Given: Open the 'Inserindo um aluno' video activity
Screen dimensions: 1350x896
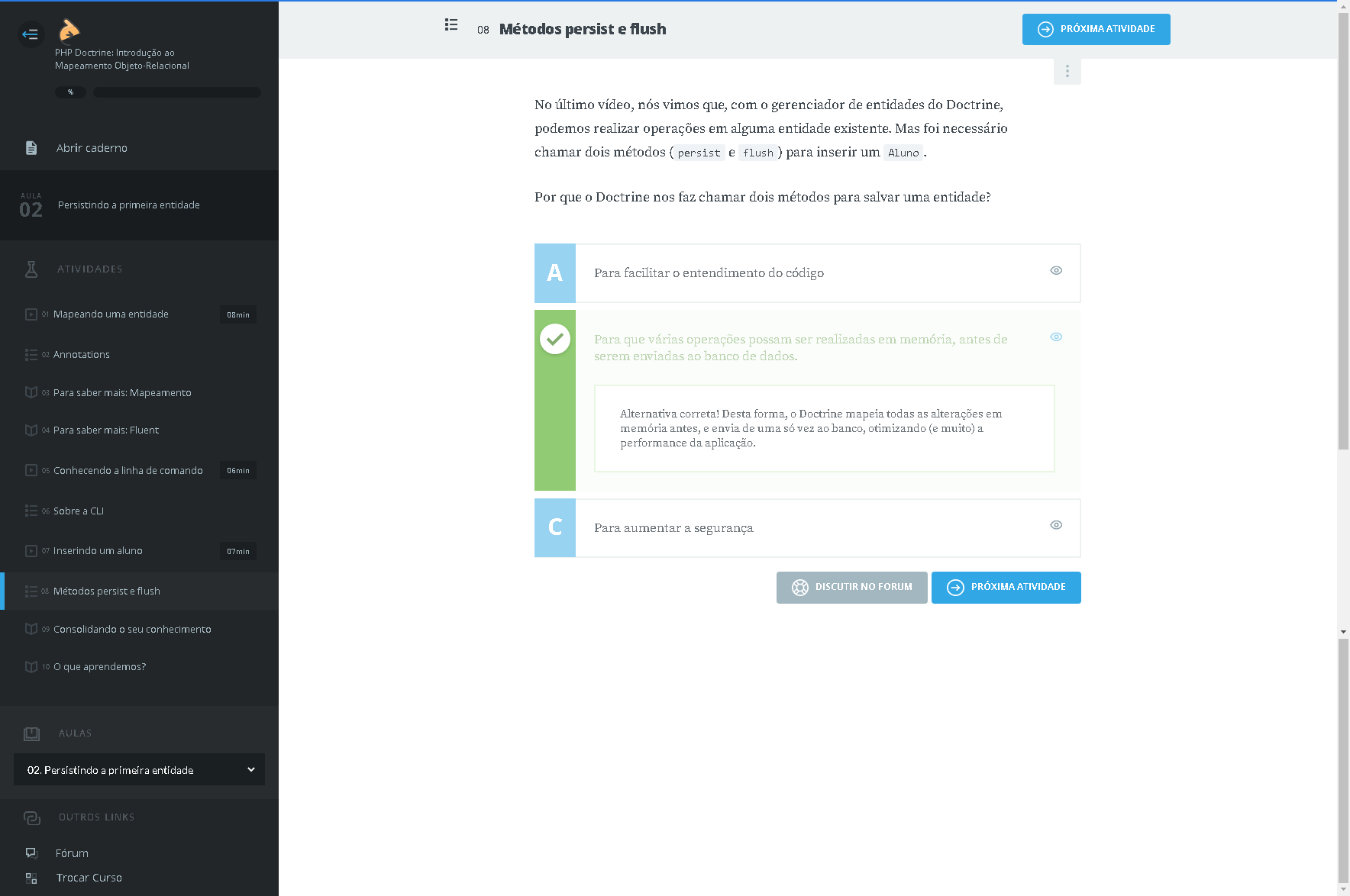Looking at the screenshot, I should (98, 551).
